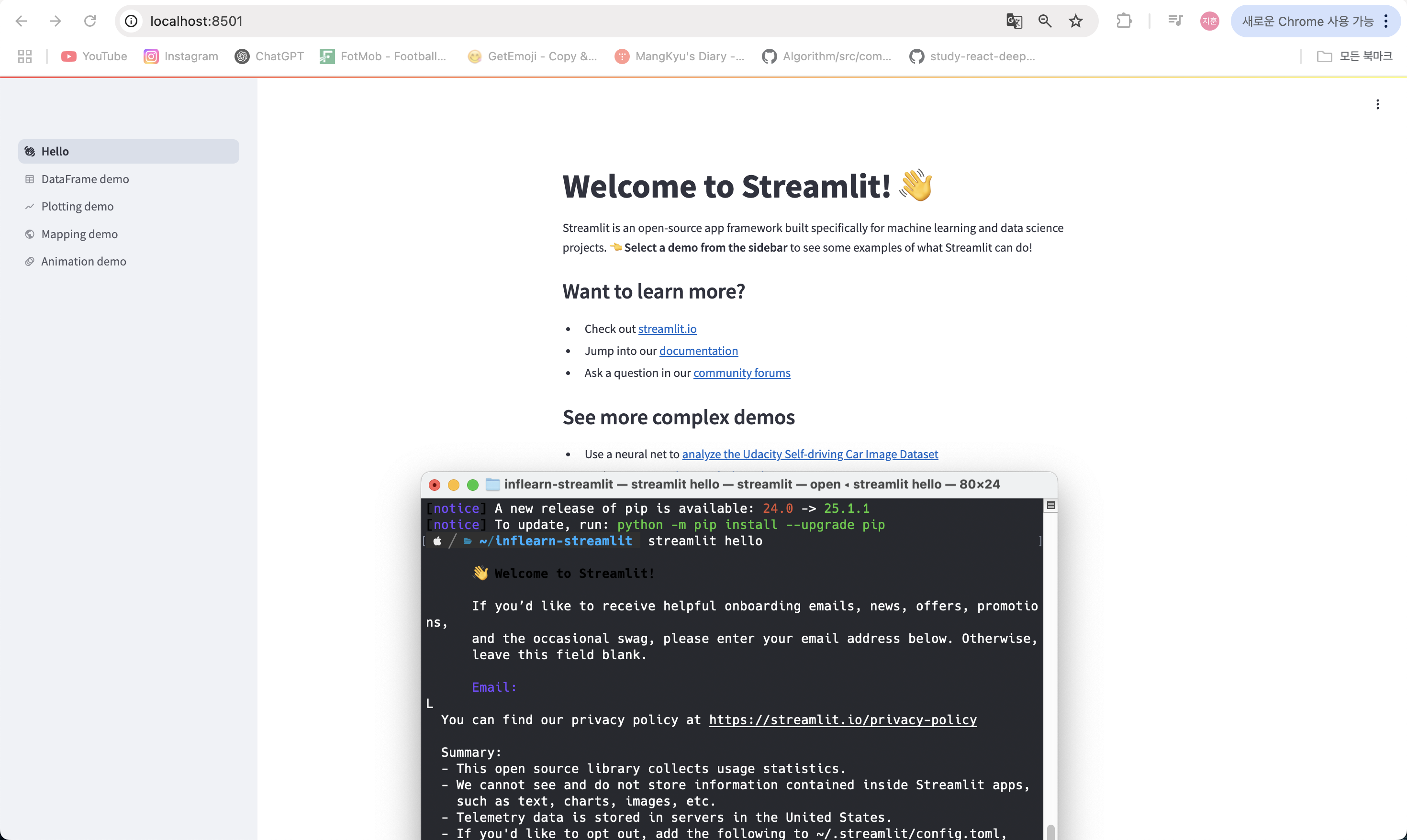Click the translate page icon in address bar

(1014, 21)
